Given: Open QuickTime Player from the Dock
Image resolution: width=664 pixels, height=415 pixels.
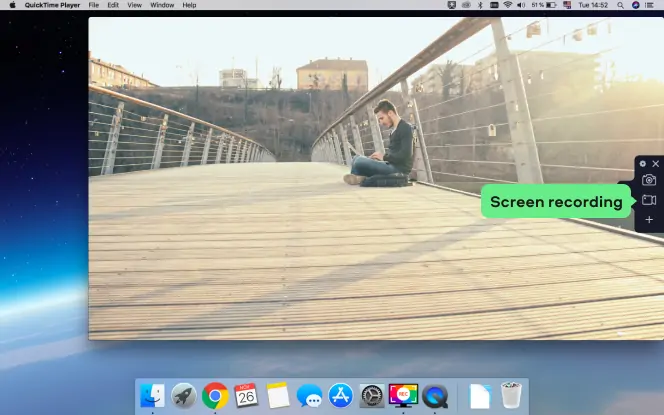Looking at the screenshot, I should coord(435,396).
